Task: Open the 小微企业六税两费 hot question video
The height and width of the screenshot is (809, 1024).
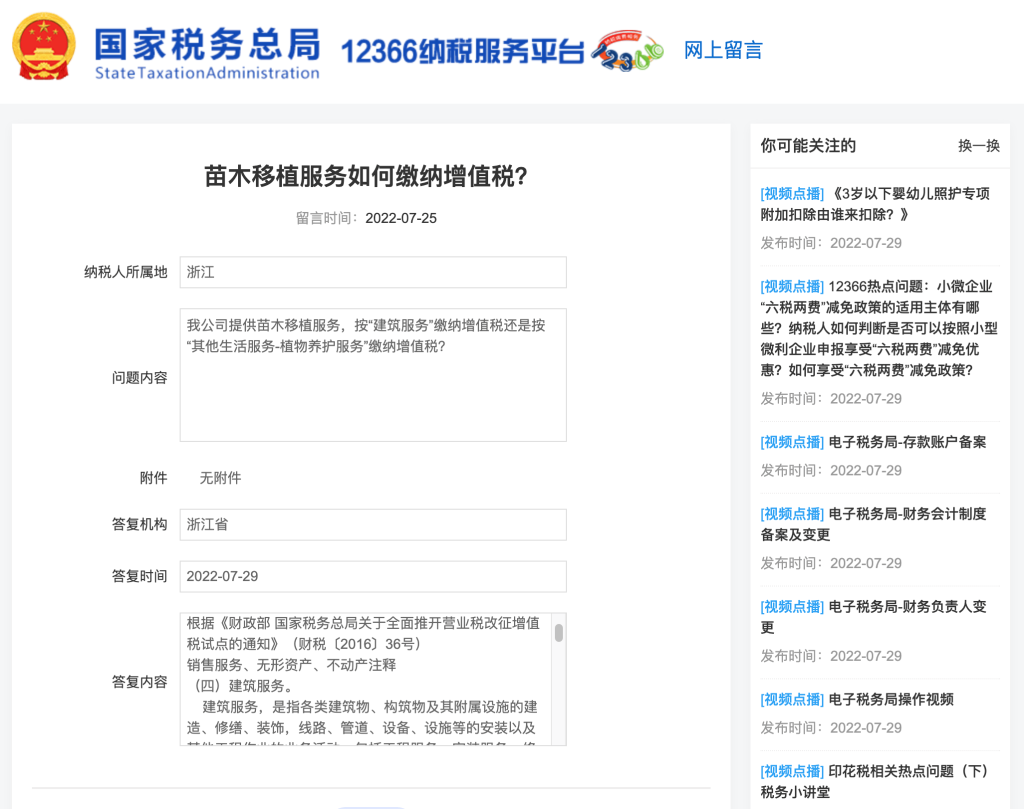Action: pyautogui.click(x=878, y=328)
